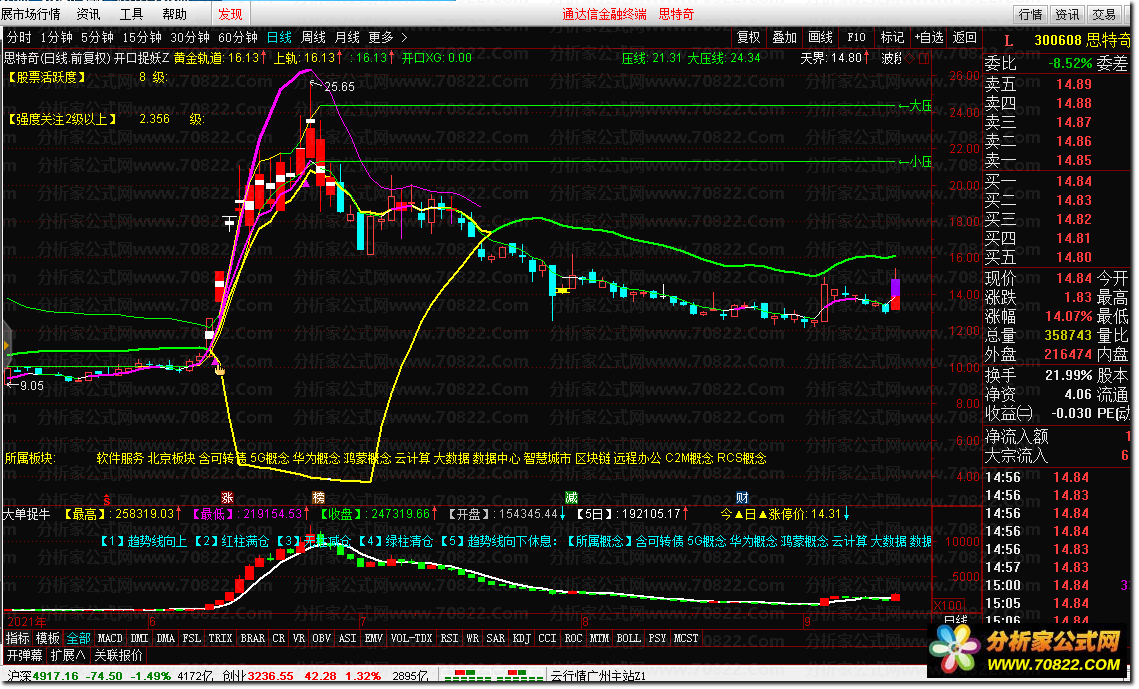This screenshot has height=689, width=1139.
Task: Click the stock code 300608 title
Action: [x=1058, y=41]
